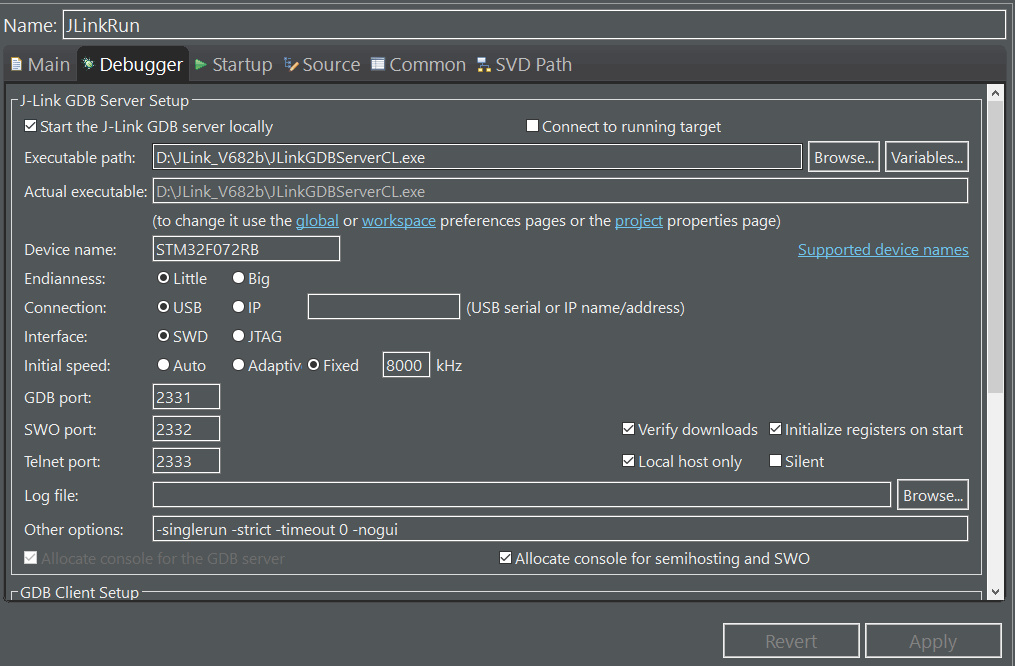1015x666 pixels.
Task: Click the Main tab document icon
Action: 16,64
